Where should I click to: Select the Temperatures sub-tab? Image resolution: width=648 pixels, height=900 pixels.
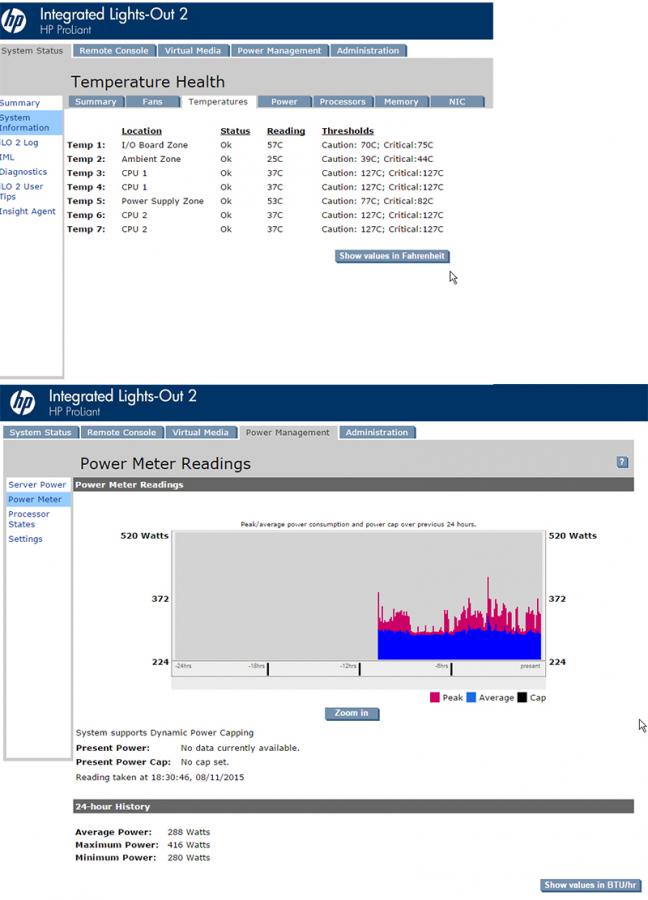coord(218,102)
